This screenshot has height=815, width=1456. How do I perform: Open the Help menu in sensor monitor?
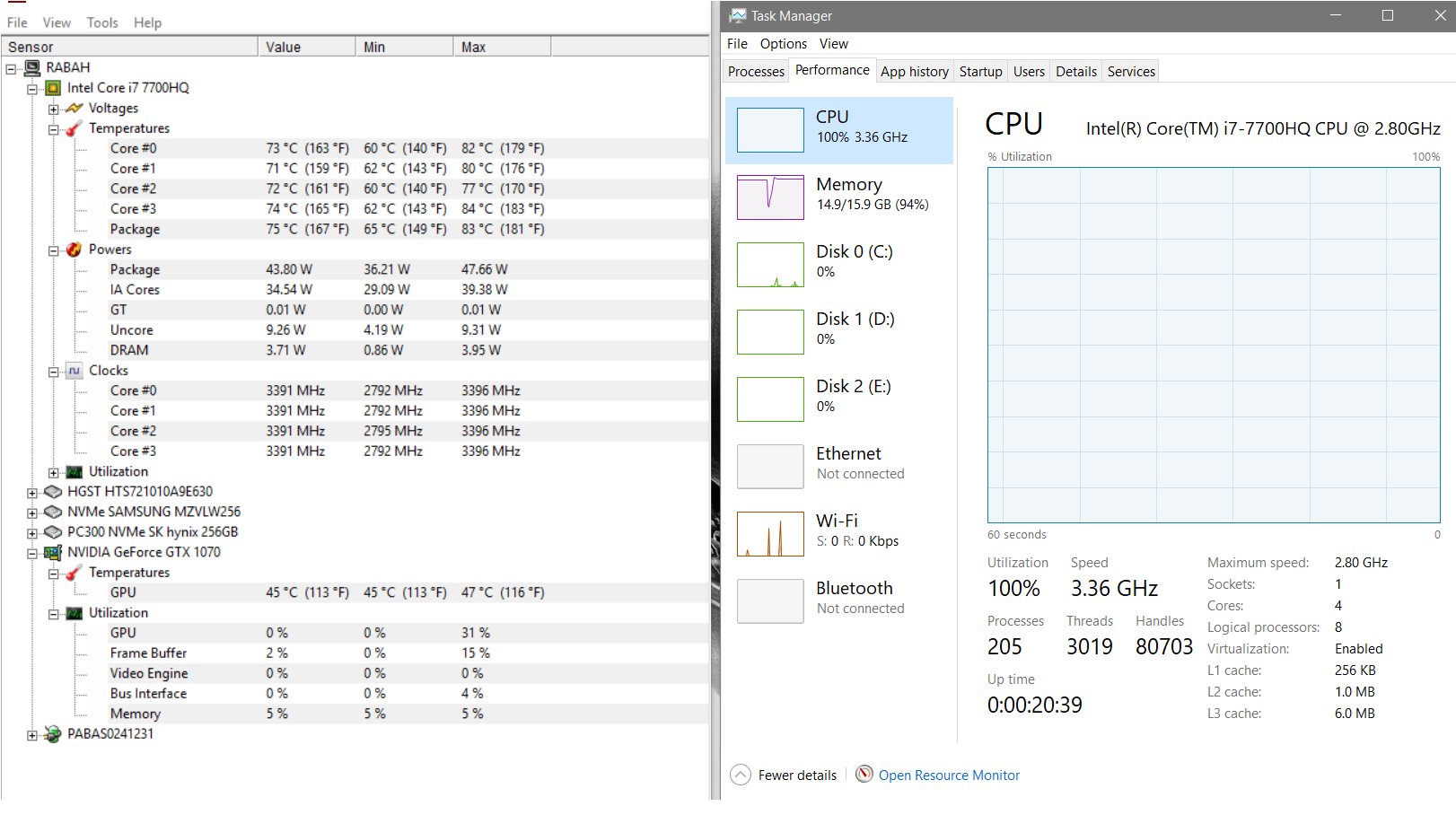click(x=148, y=22)
